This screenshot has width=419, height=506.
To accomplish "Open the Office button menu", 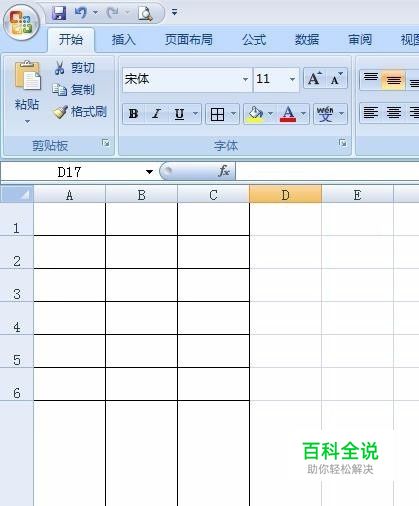I will (x=21, y=22).
